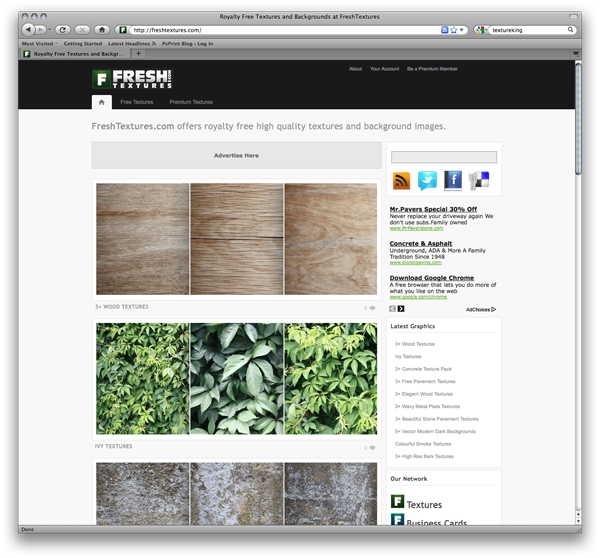Screen dimensions: 600x558
Task: Open the orange RSS feed icon
Action: (x=401, y=181)
